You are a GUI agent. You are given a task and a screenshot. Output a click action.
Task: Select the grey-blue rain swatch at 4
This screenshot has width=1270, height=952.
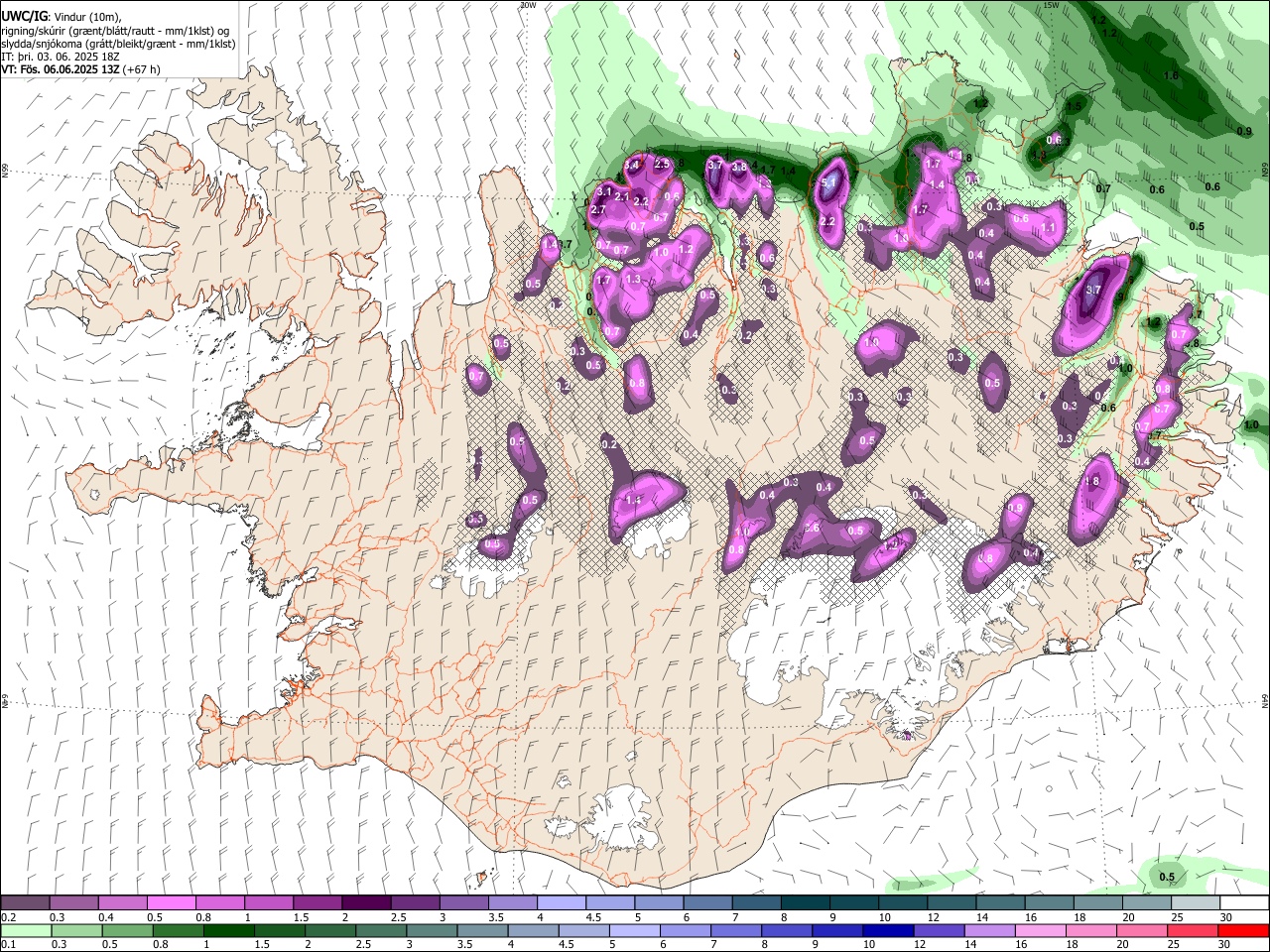coord(532,931)
